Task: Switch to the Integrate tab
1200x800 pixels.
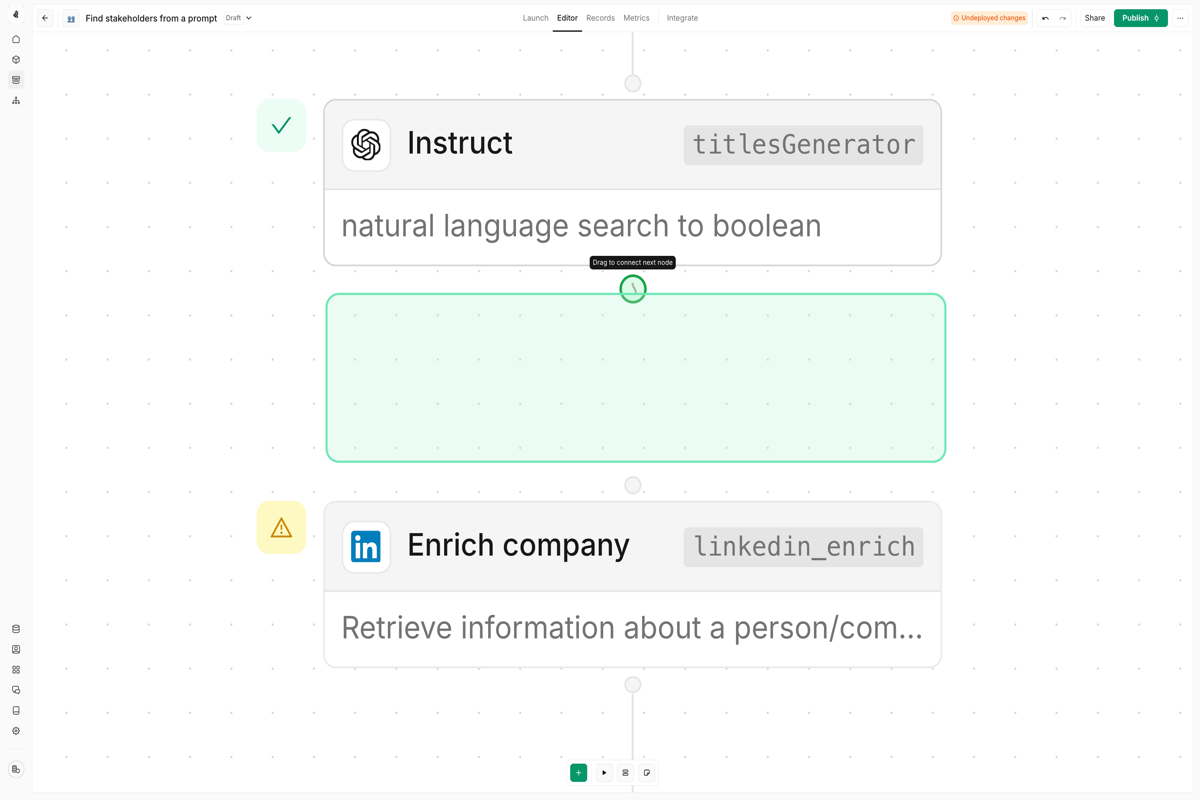Action: 682,18
